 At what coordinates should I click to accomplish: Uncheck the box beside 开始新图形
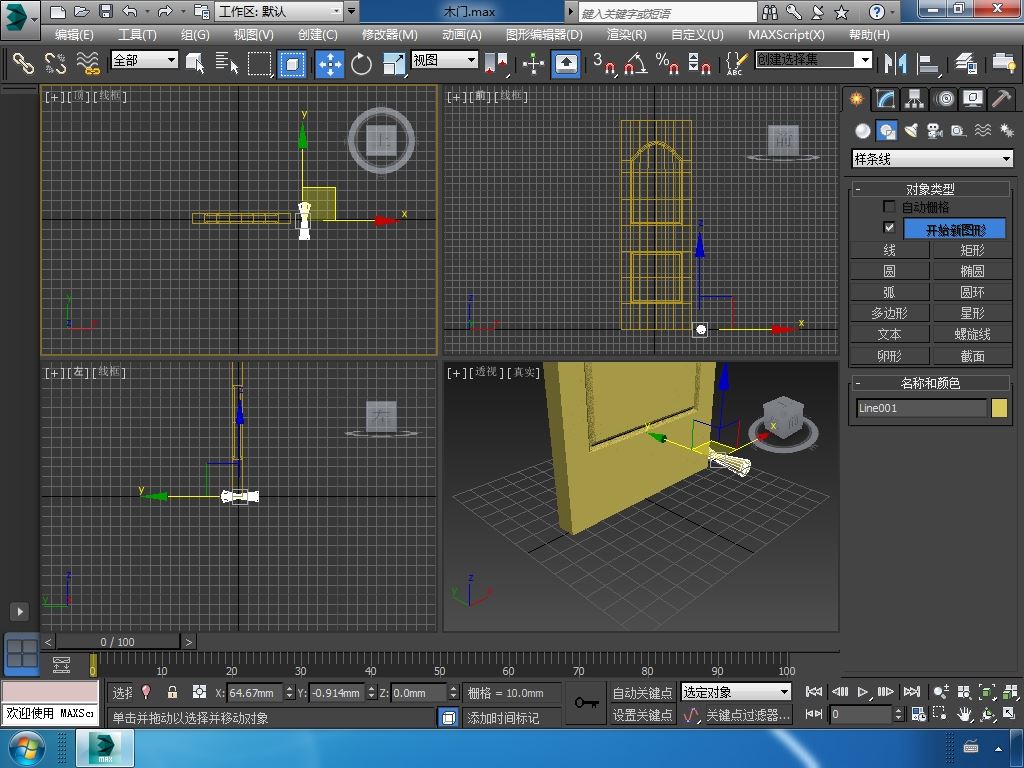coord(889,228)
